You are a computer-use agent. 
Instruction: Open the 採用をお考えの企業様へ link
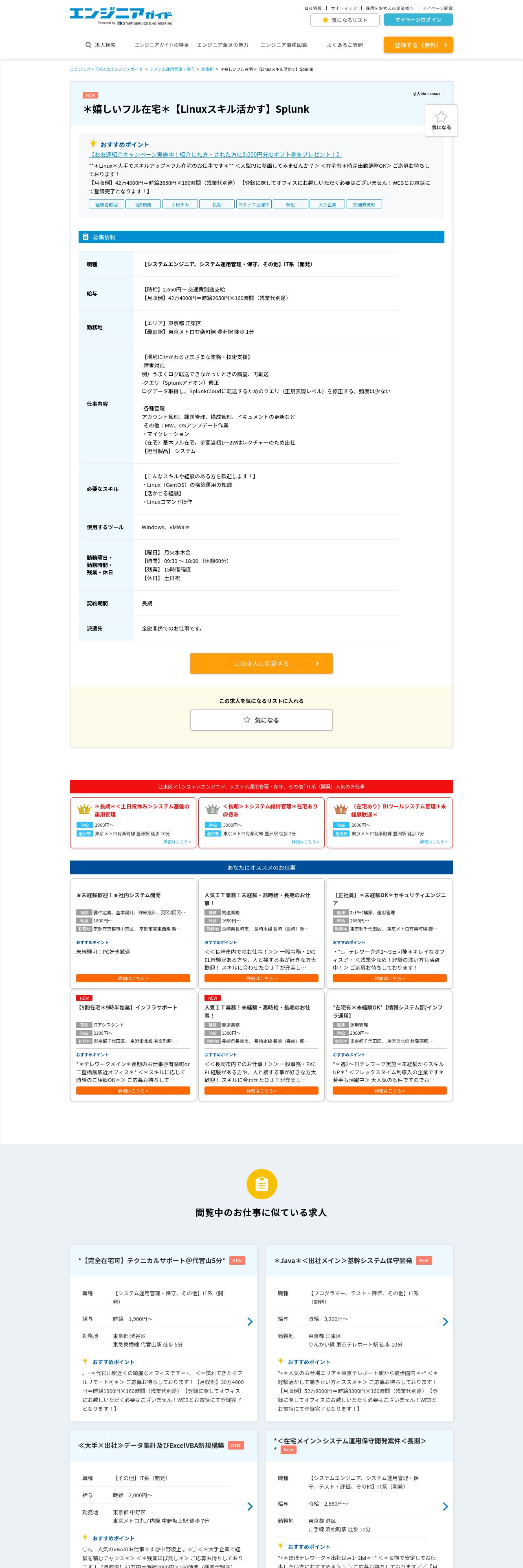[390, 9]
